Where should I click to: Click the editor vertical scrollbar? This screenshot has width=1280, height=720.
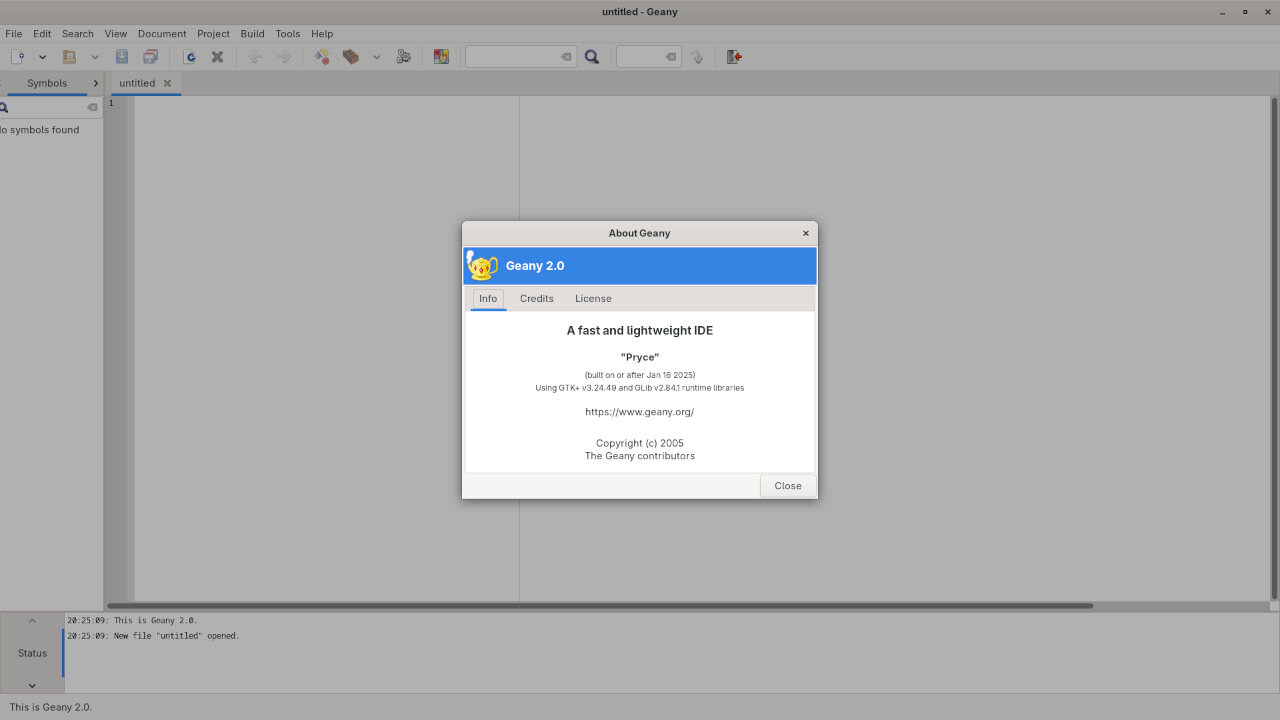pos(1274,348)
